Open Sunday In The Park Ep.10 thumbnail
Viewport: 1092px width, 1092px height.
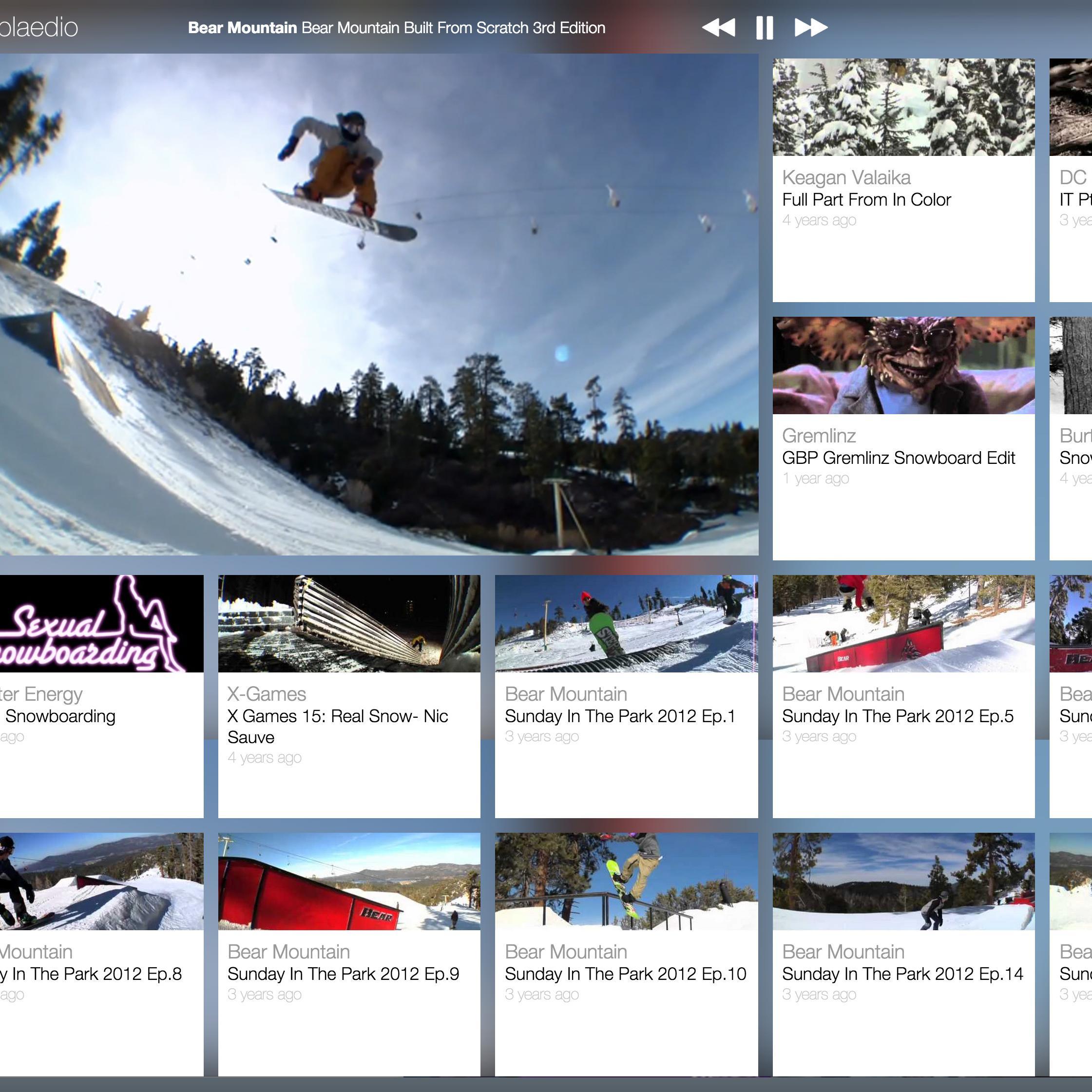(626, 881)
